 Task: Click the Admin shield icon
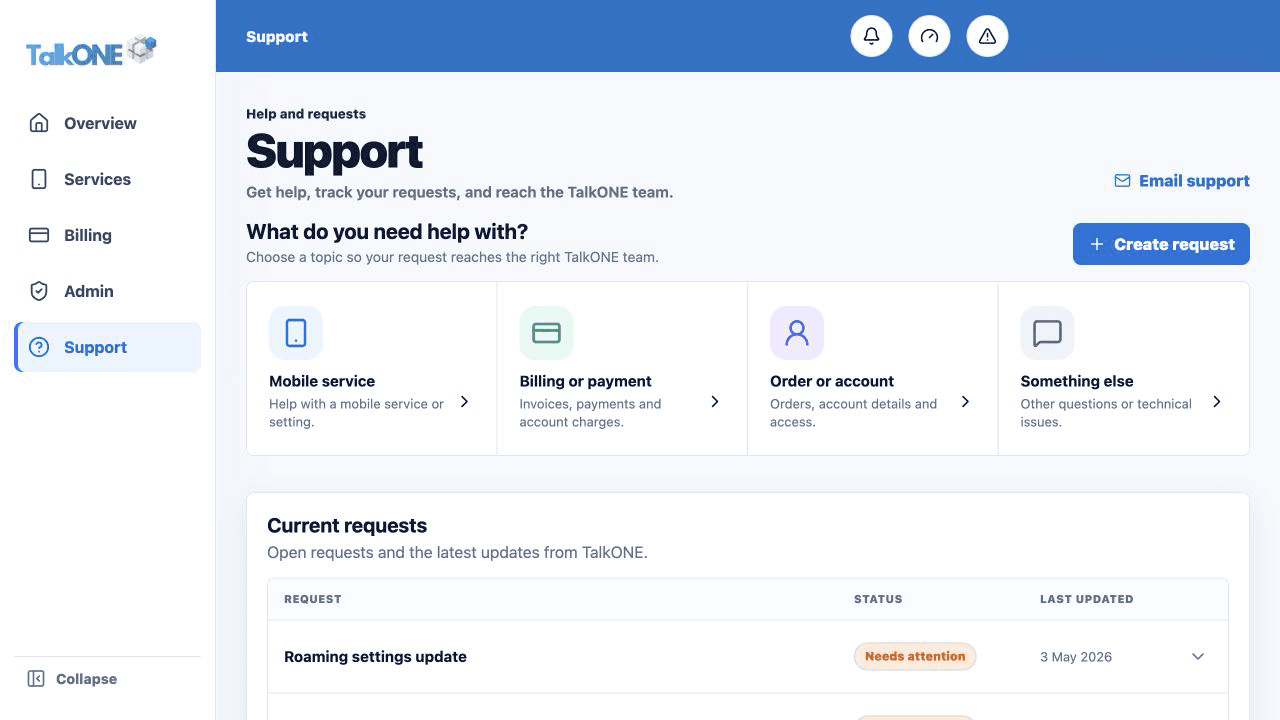pyautogui.click(x=39, y=291)
